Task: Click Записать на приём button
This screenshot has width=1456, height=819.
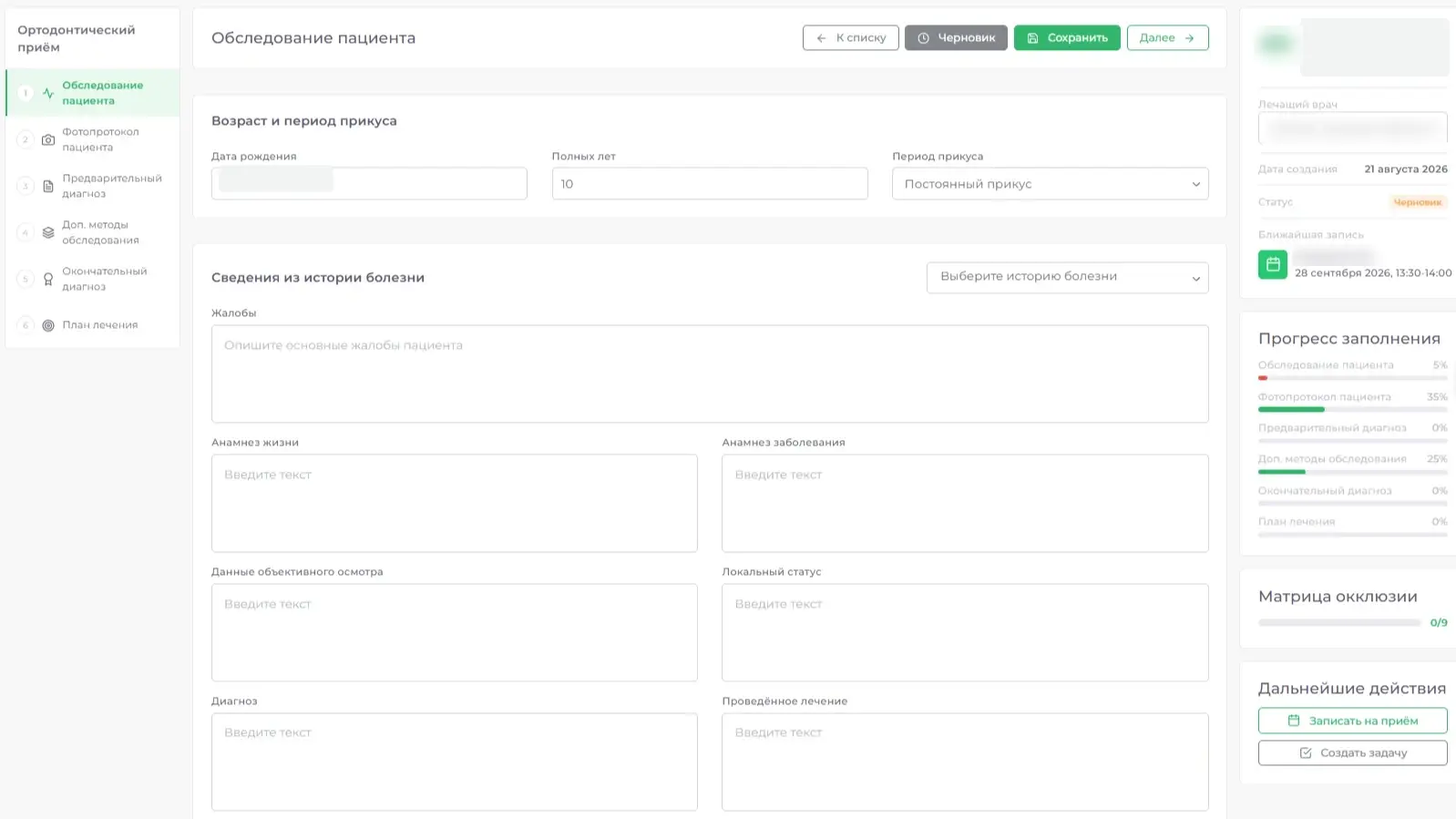Action: (1352, 721)
